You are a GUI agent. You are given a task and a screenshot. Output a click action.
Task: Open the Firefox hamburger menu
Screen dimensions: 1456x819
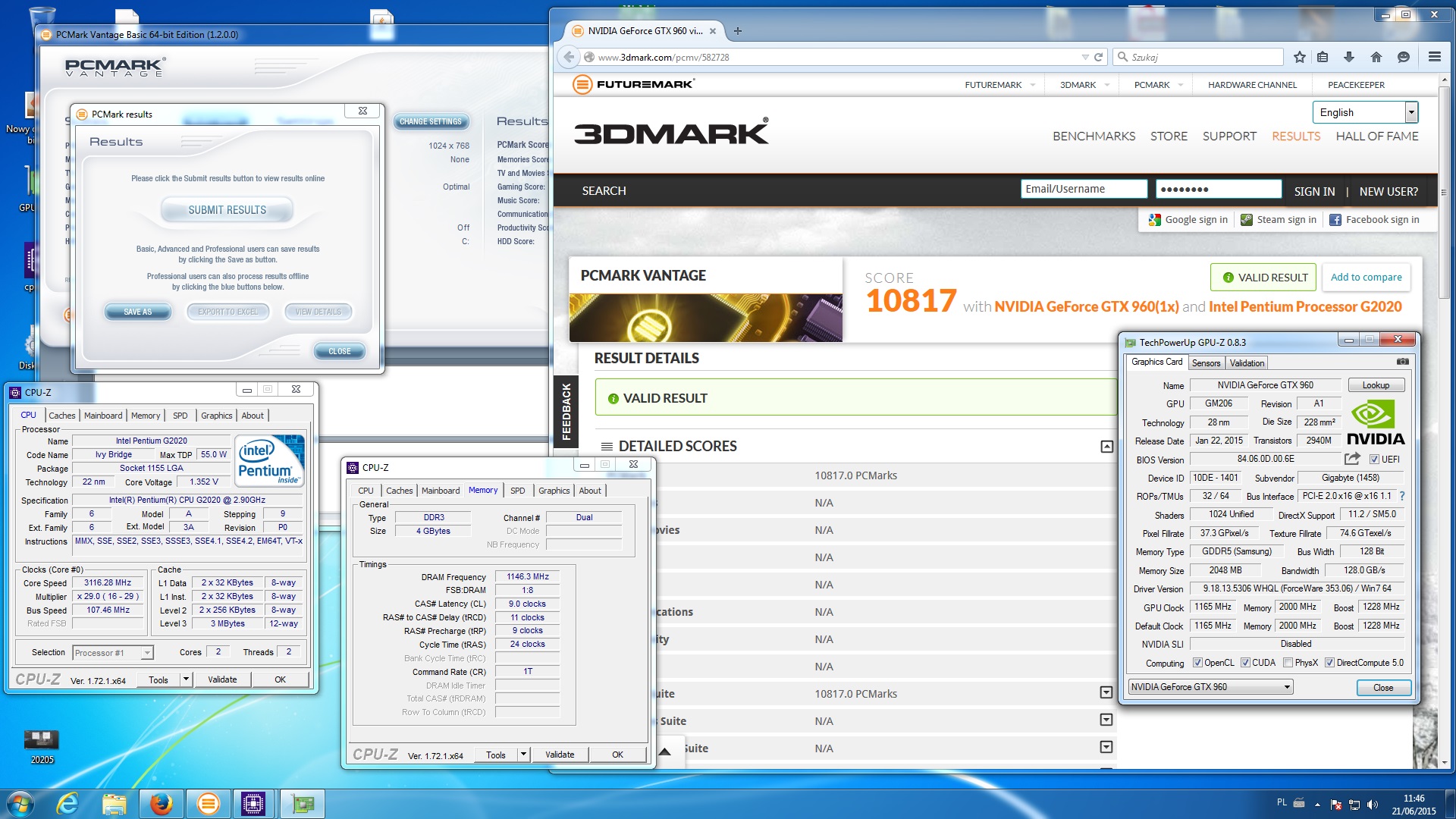pyautogui.click(x=1435, y=57)
